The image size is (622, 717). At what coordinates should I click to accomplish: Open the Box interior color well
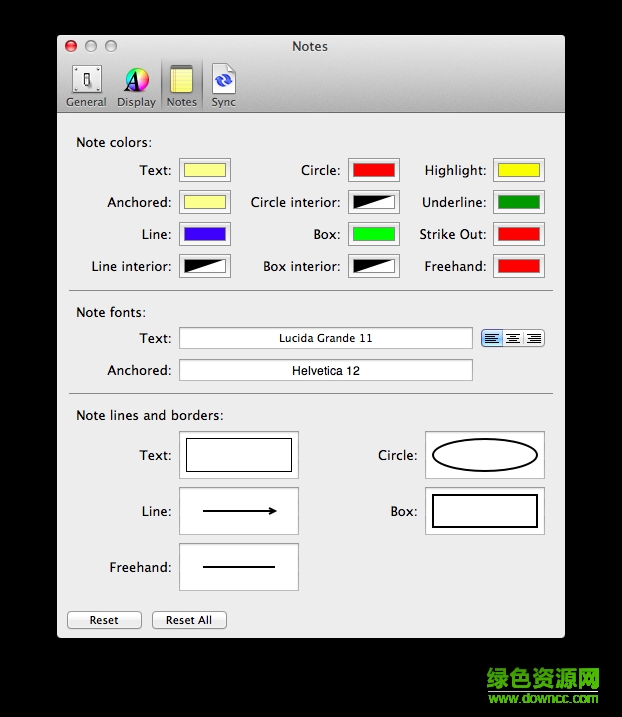click(374, 266)
